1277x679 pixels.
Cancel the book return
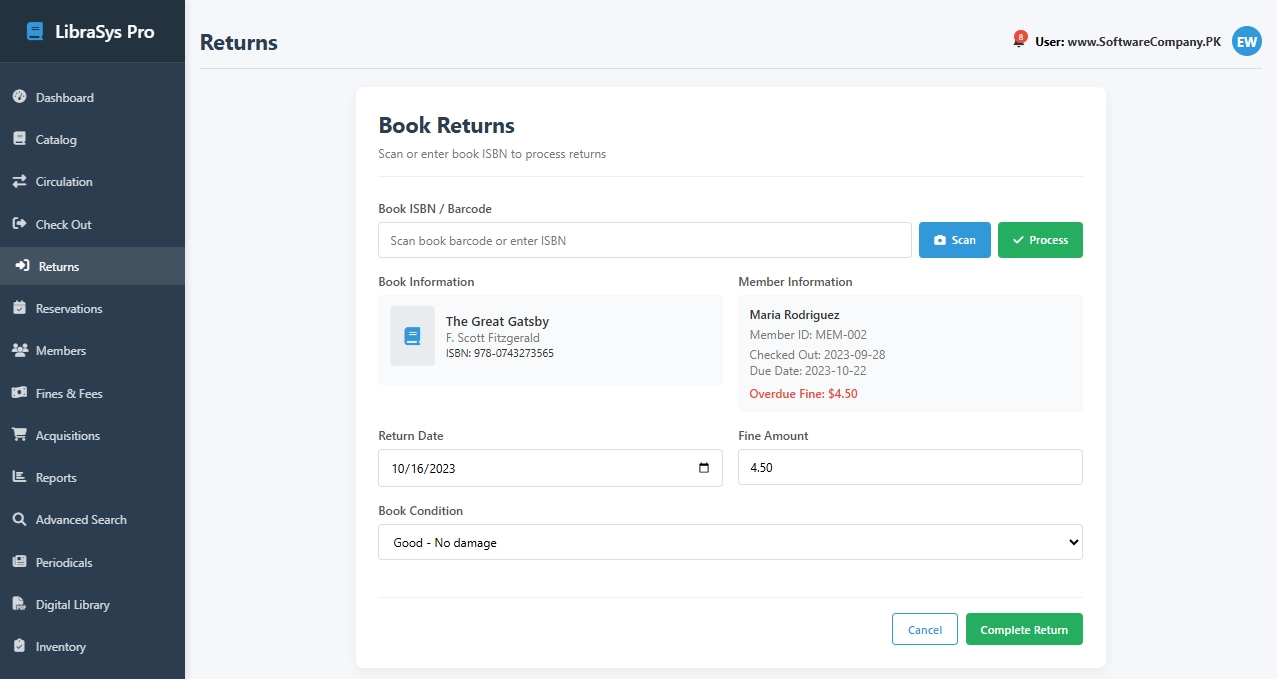click(x=924, y=629)
